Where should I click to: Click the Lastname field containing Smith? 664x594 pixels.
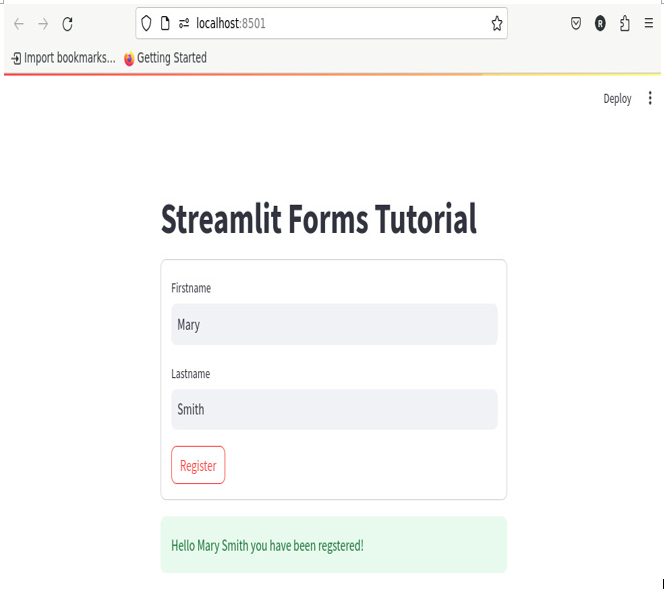tap(334, 409)
